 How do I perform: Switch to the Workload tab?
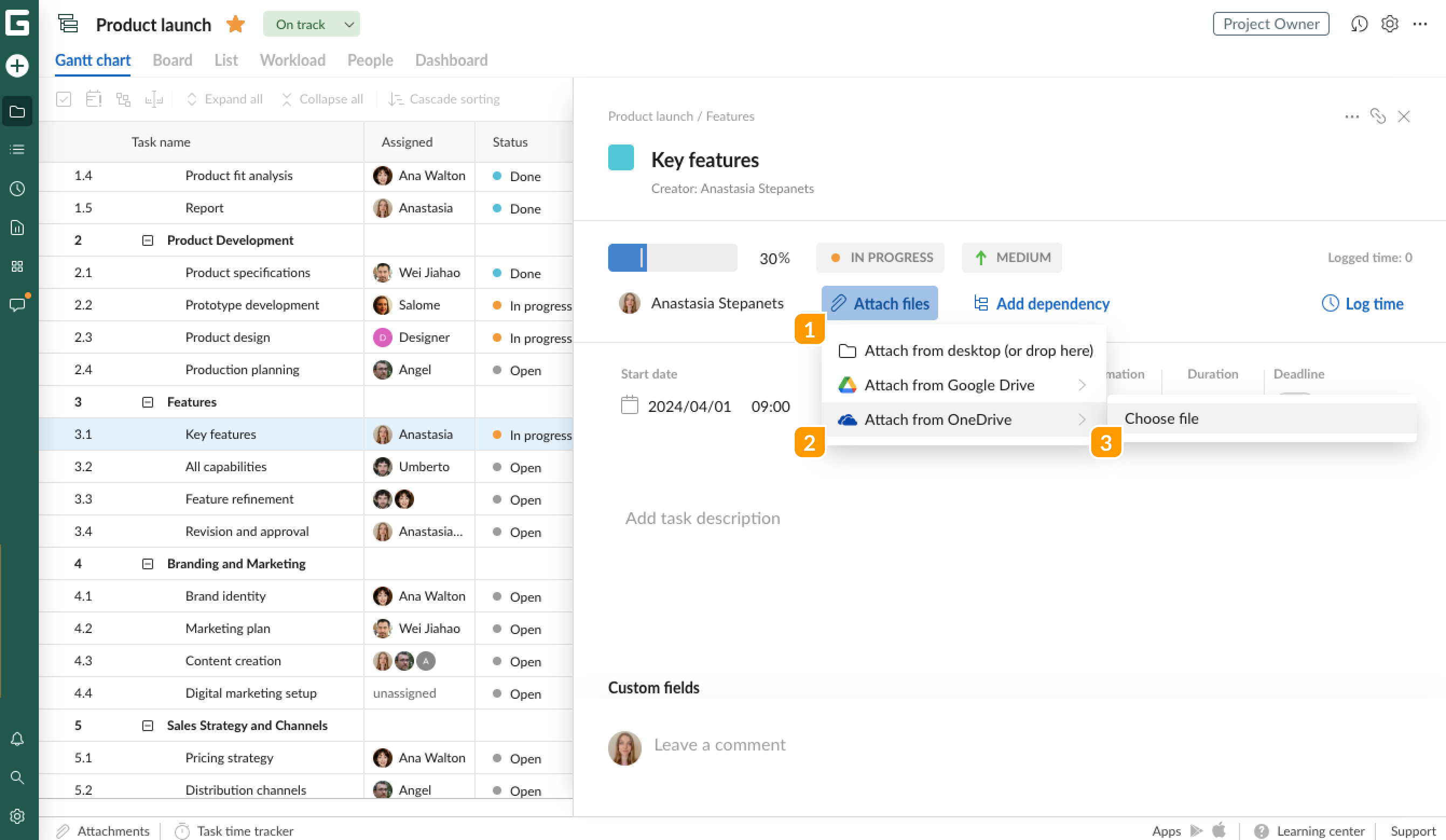293,60
